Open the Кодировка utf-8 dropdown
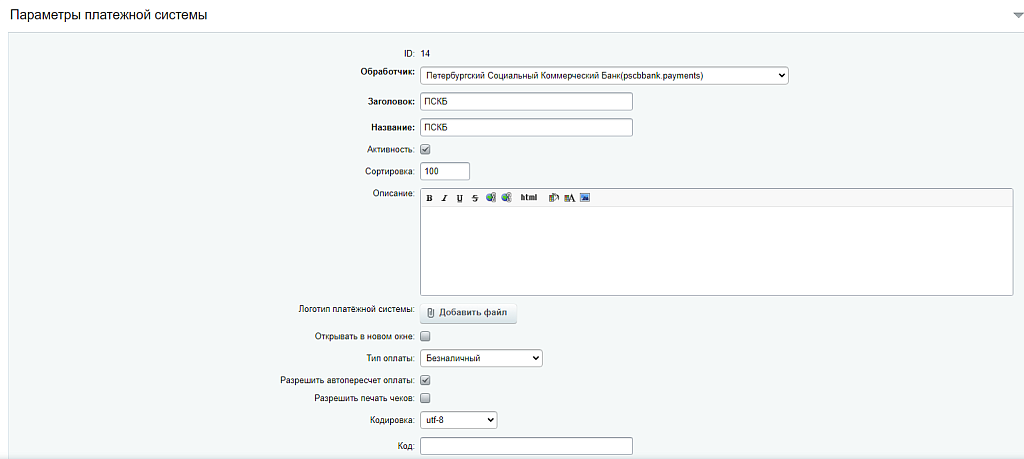The width and height of the screenshot is (1024, 459). tap(458, 421)
